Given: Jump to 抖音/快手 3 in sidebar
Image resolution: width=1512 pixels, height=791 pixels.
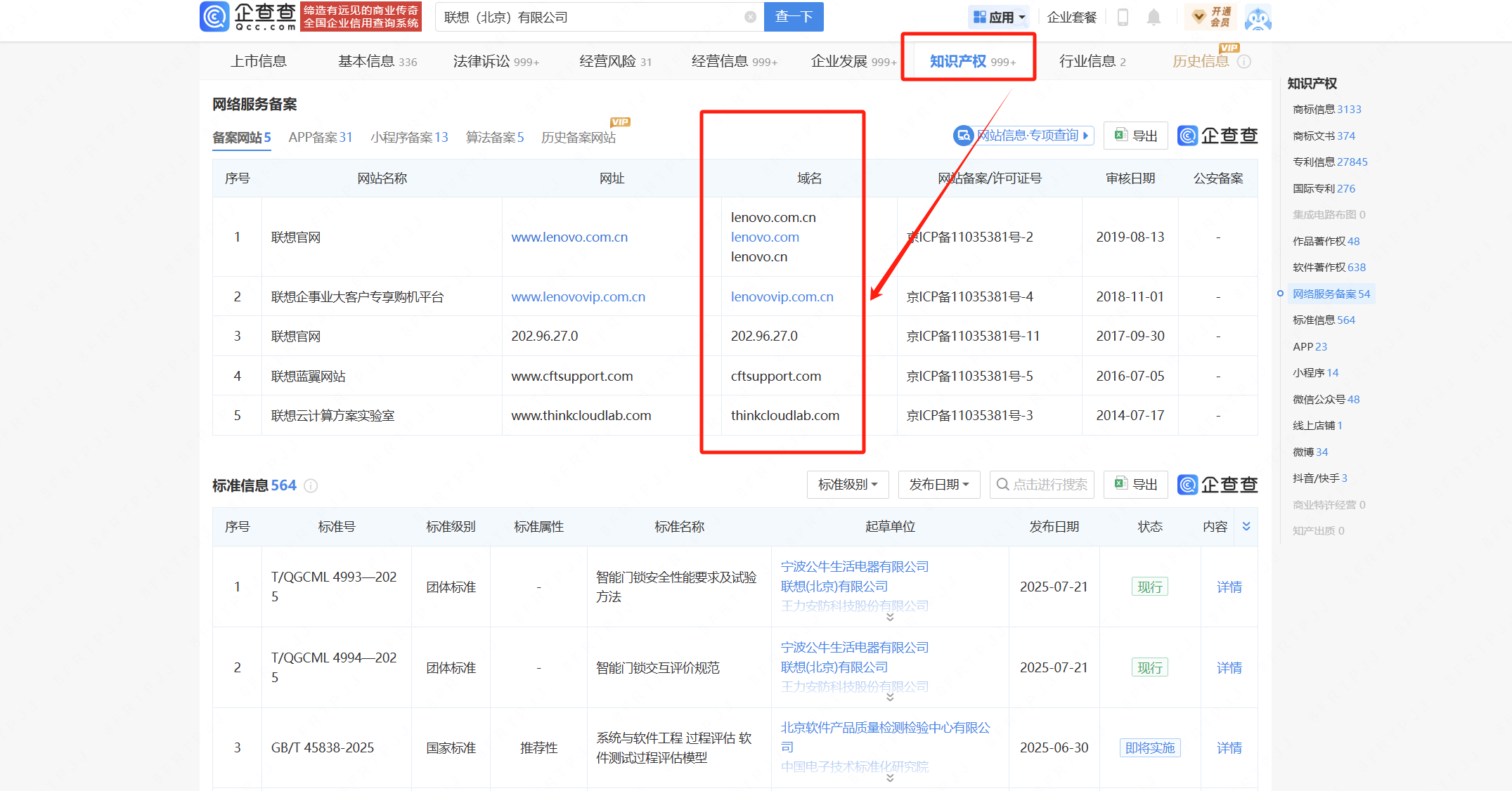Looking at the screenshot, I should [x=1320, y=478].
